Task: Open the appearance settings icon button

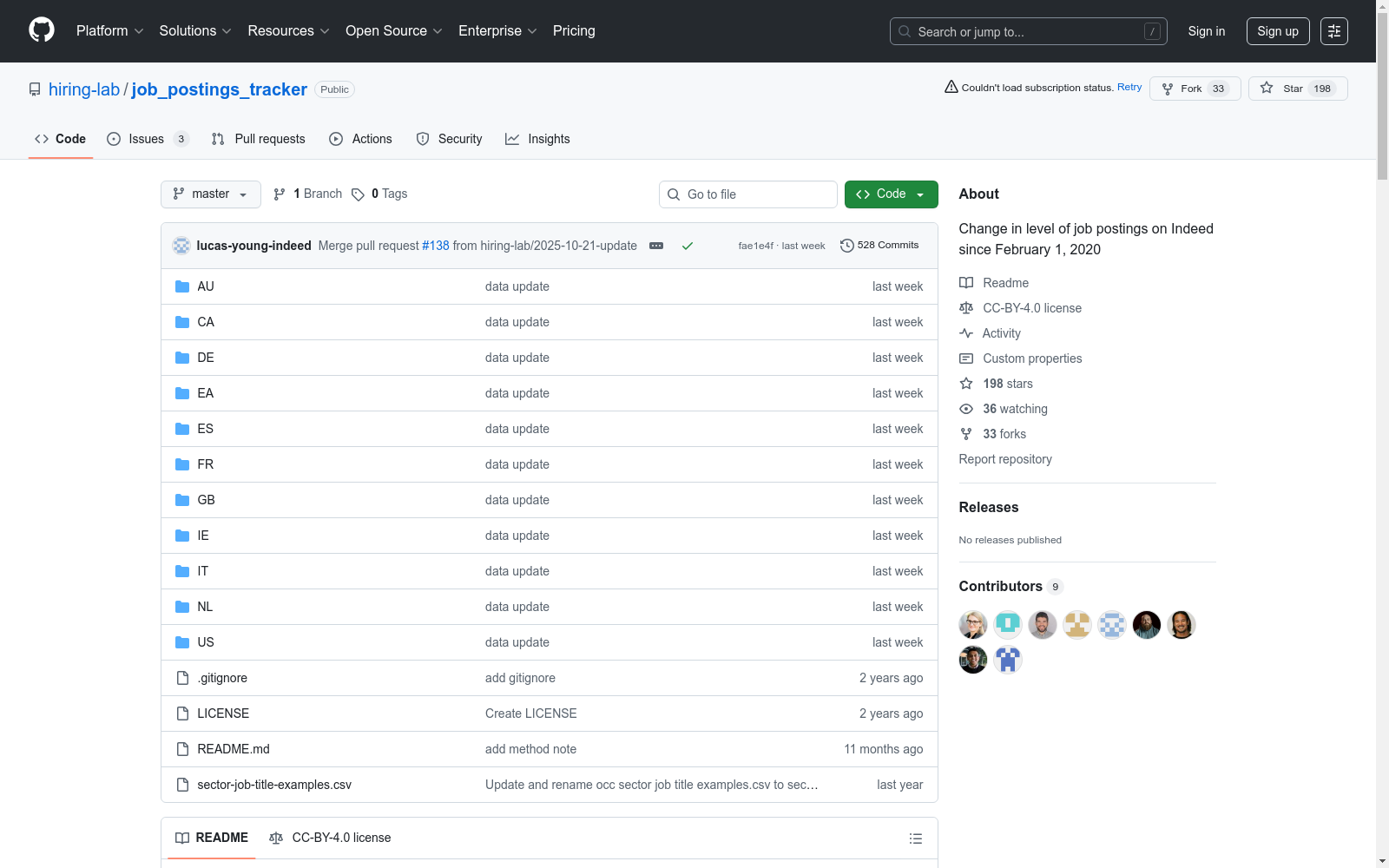Action: [1334, 31]
